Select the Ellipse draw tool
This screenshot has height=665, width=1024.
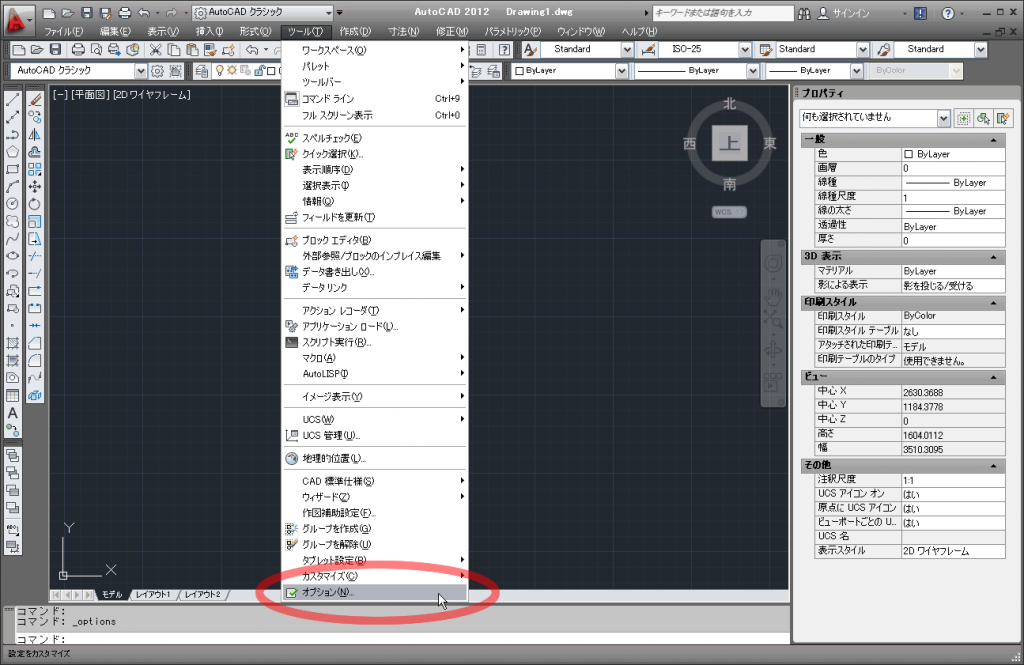[12, 256]
